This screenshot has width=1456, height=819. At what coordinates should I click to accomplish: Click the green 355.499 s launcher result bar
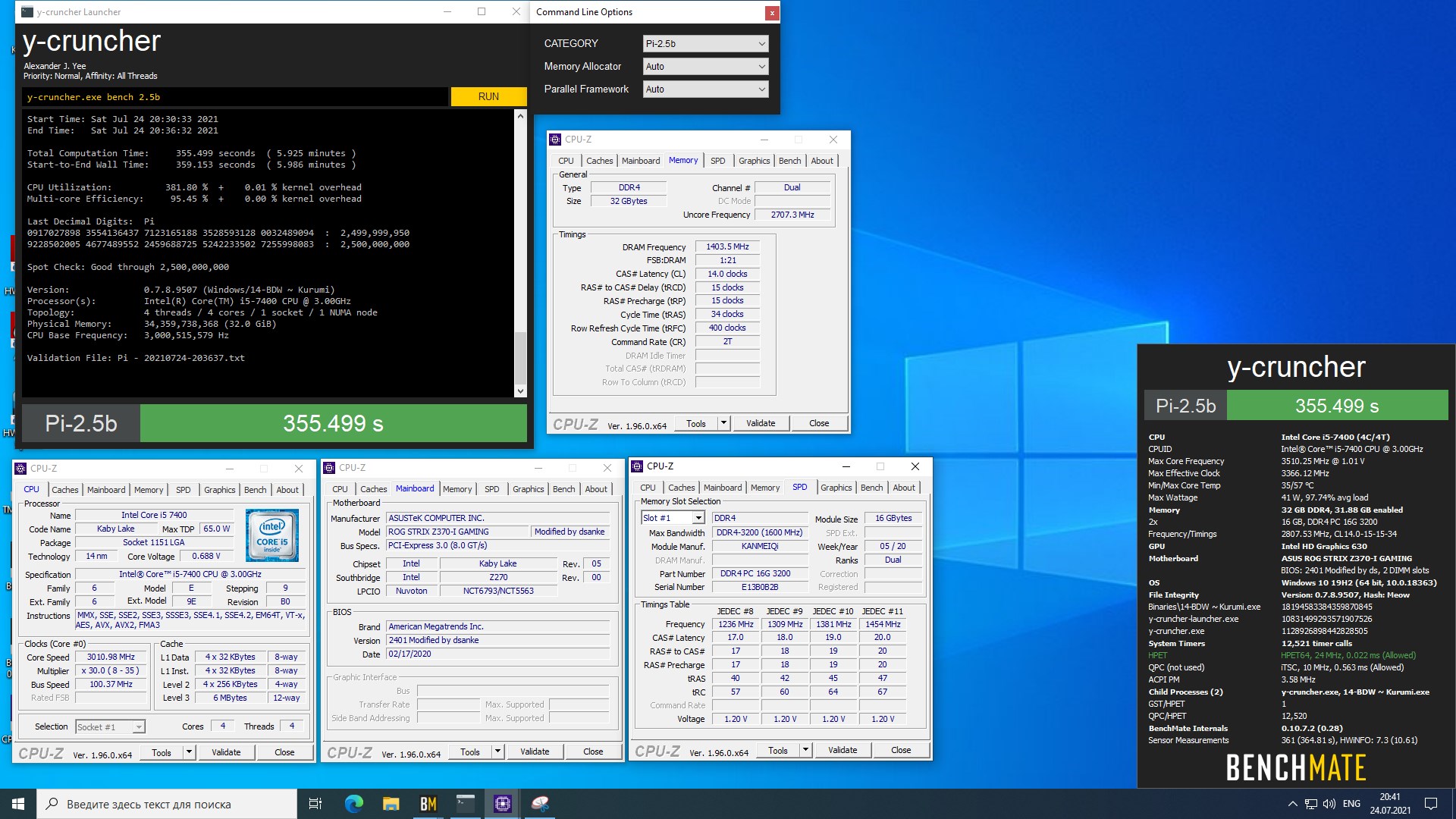[x=334, y=423]
